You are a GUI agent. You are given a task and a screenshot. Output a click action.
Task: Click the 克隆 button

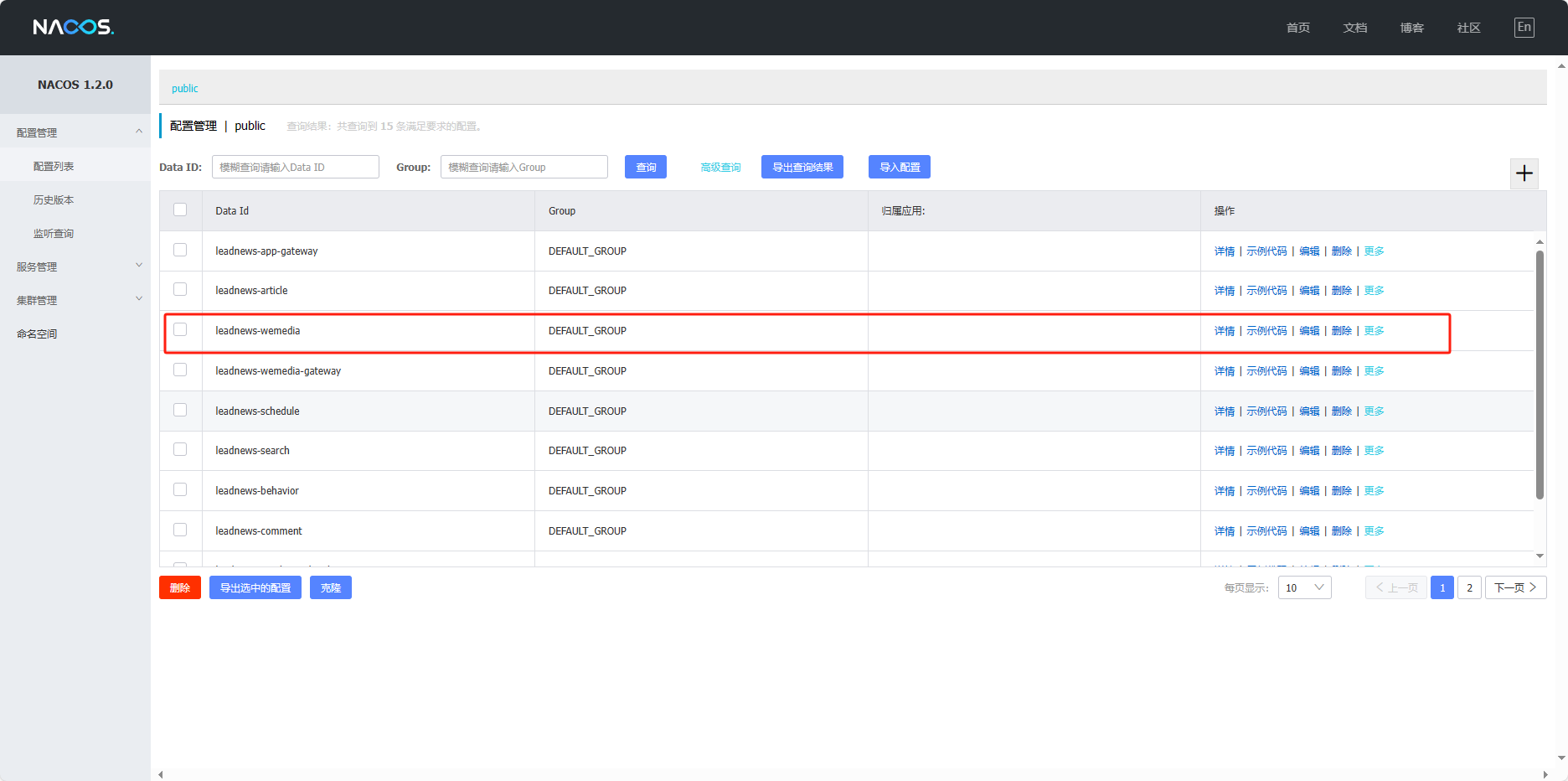[x=331, y=587]
